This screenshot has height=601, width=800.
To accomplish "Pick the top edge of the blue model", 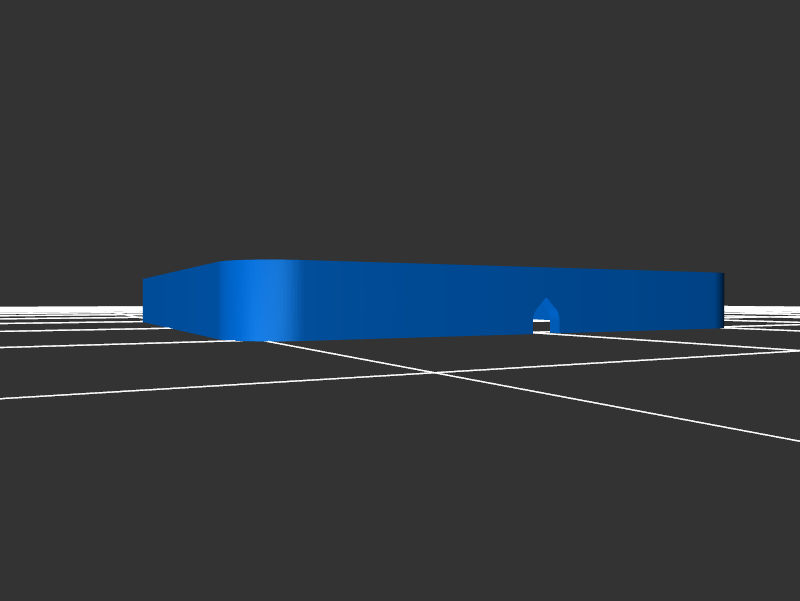I will (450, 265).
